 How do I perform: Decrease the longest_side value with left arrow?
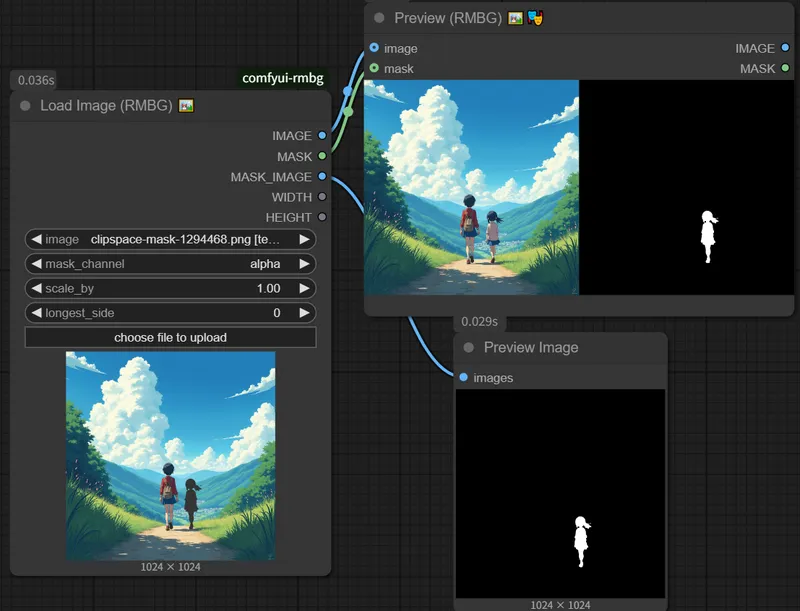tap(36, 313)
